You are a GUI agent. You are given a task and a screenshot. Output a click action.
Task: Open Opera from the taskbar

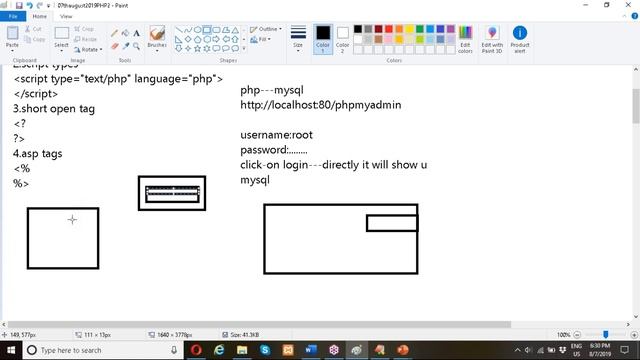[196, 350]
